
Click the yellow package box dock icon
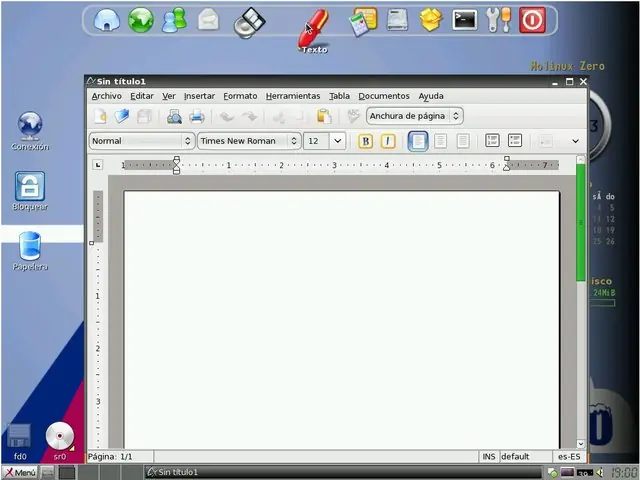(x=431, y=20)
